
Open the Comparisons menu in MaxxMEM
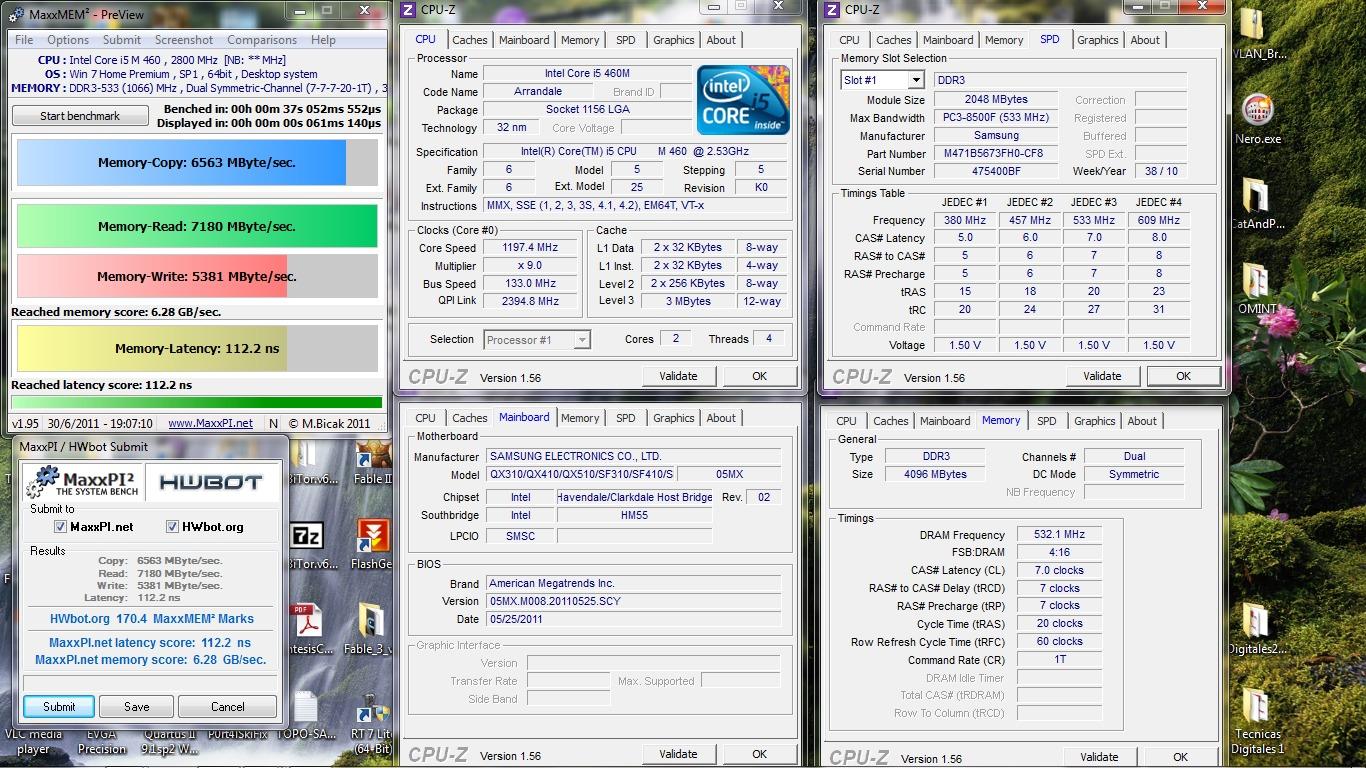tap(262, 40)
